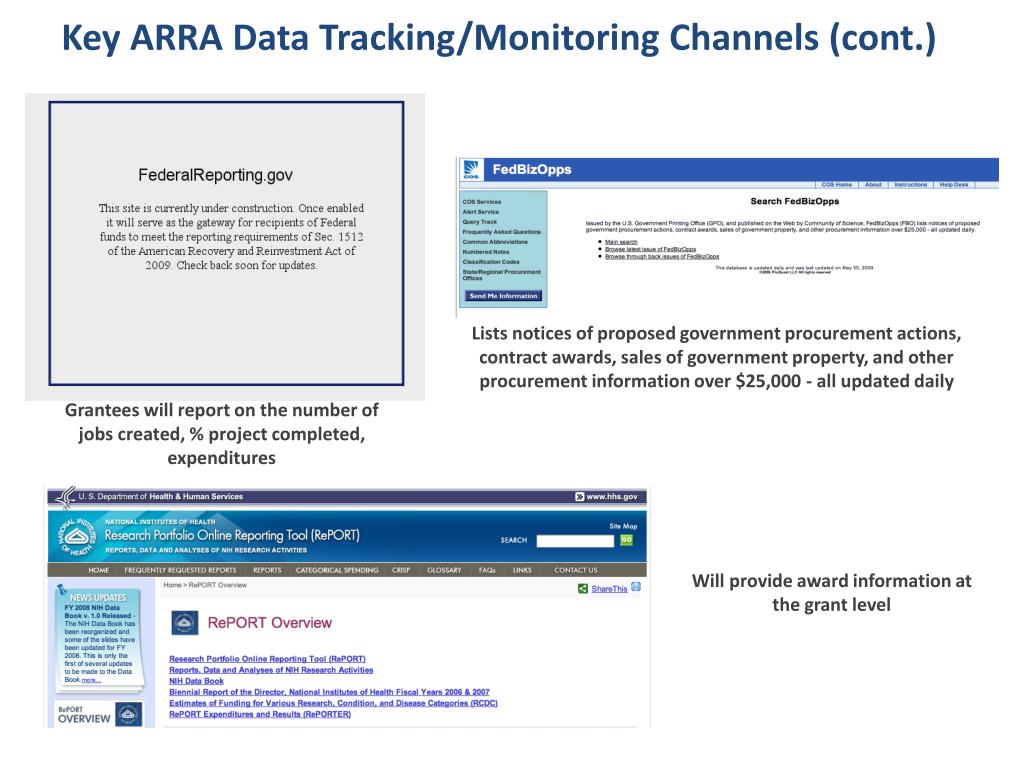
Task: Open the HOME nav item in RePORT
Action: pyautogui.click(x=99, y=570)
